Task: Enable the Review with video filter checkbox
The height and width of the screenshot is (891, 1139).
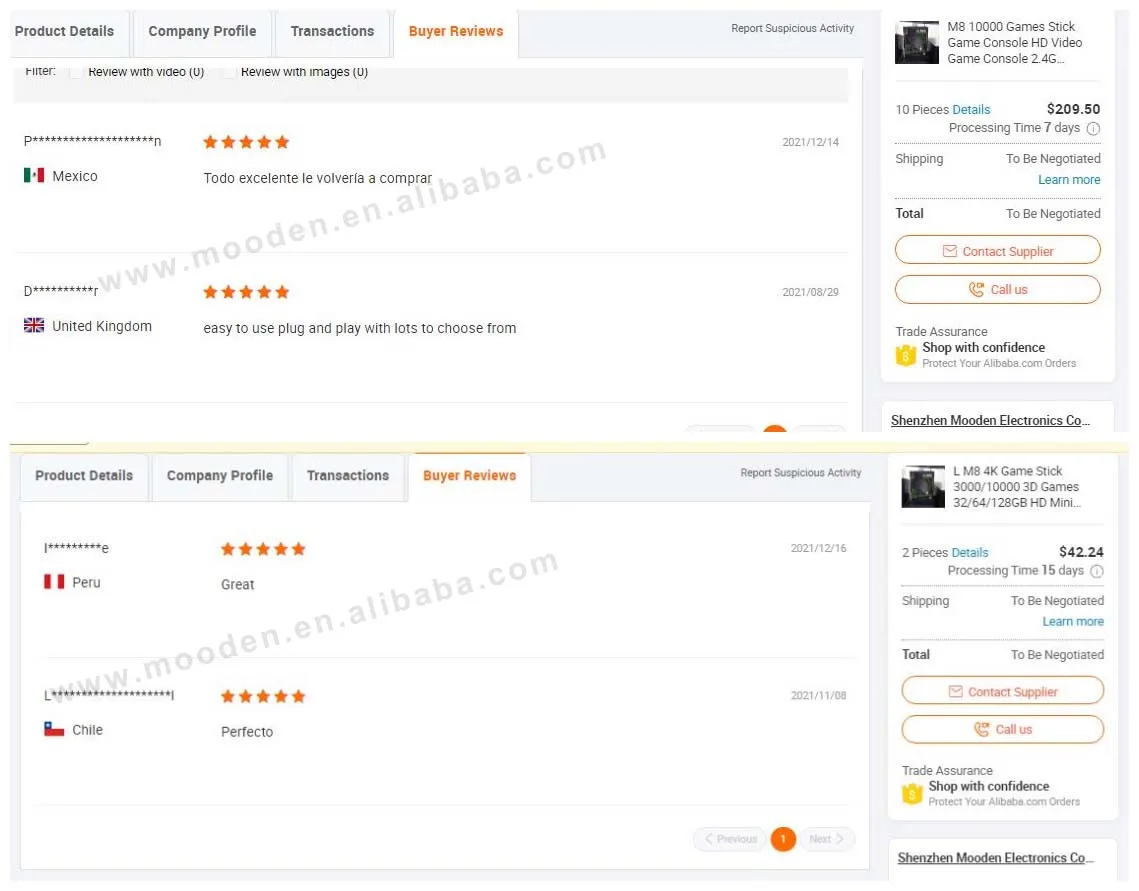Action: point(76,72)
